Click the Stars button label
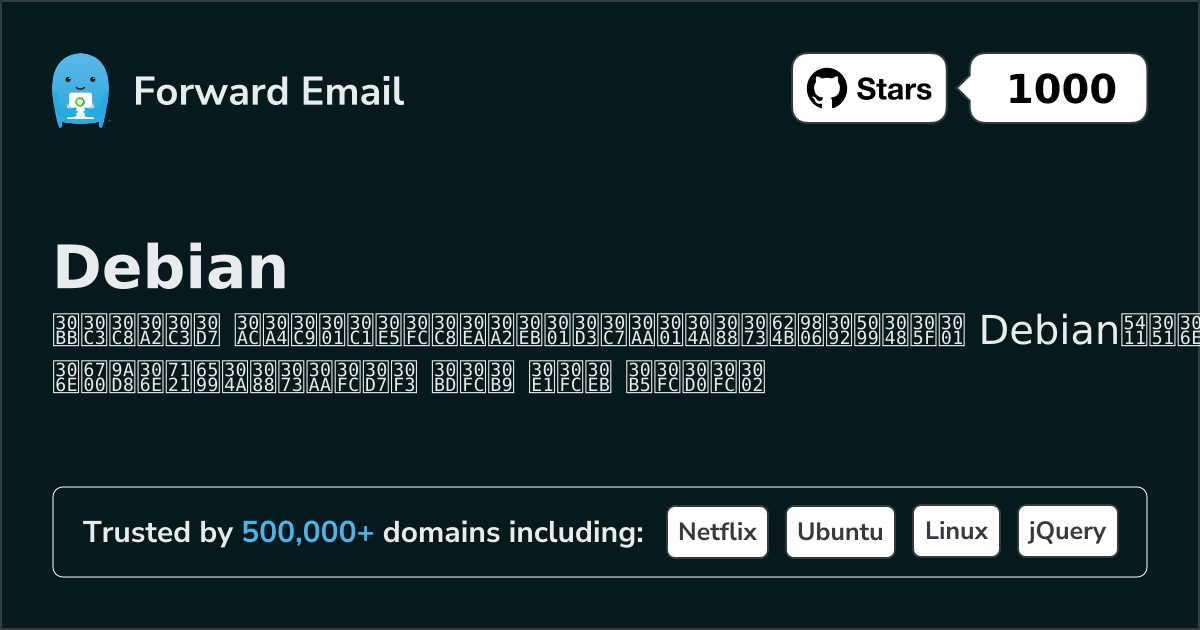Image resolution: width=1200 pixels, height=630 pixels. pyautogui.click(x=893, y=88)
